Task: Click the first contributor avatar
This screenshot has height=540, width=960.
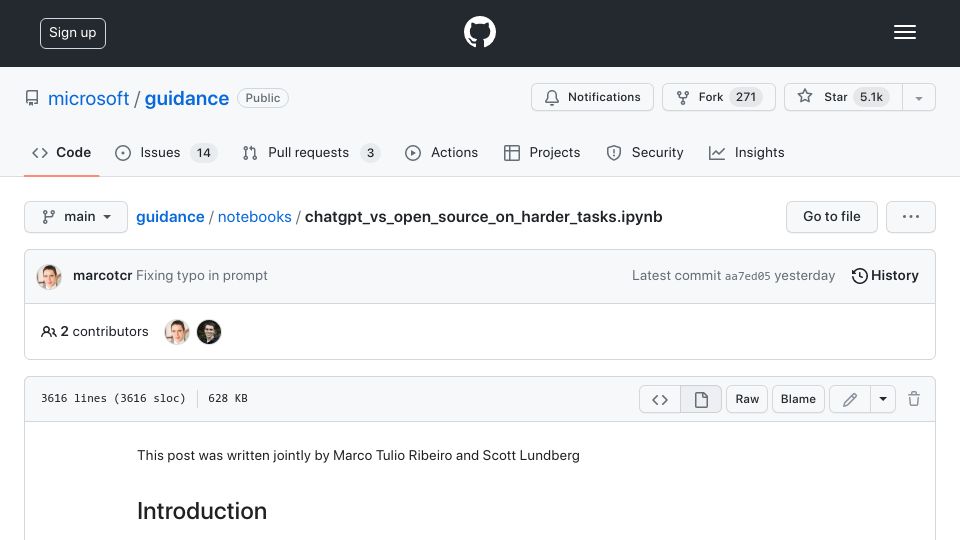Action: click(x=177, y=332)
